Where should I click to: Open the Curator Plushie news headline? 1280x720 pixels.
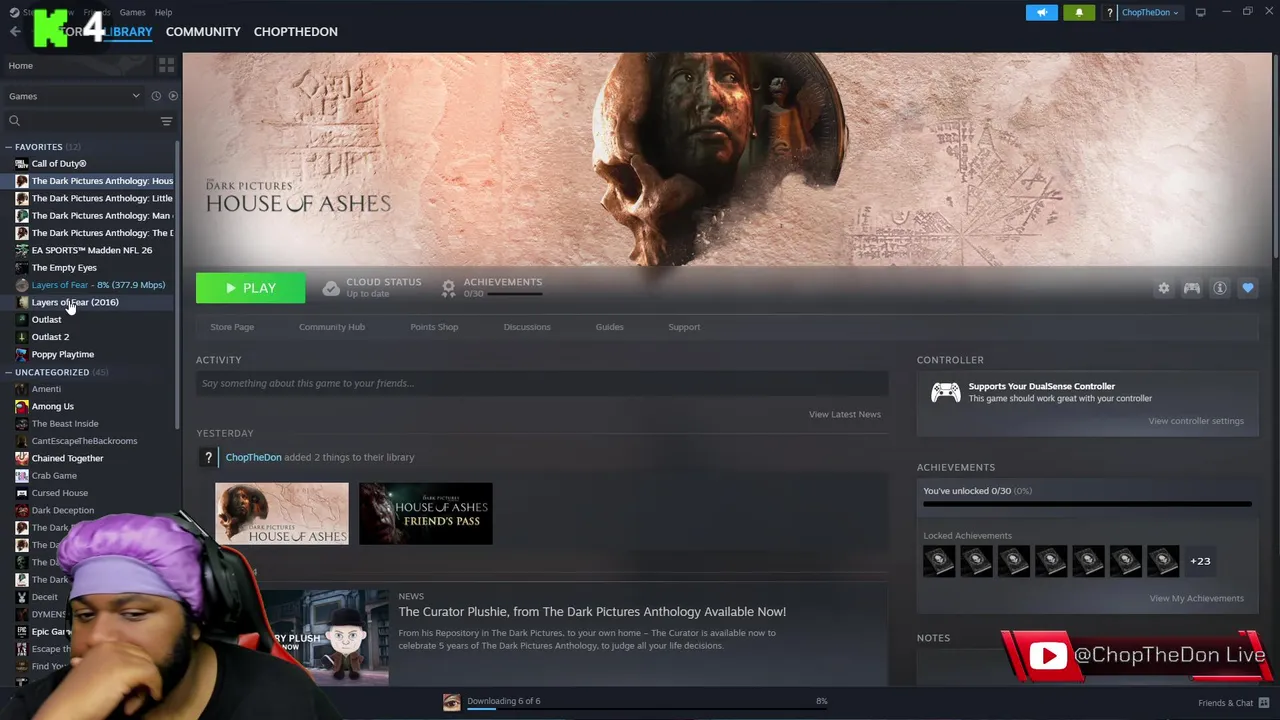point(592,612)
